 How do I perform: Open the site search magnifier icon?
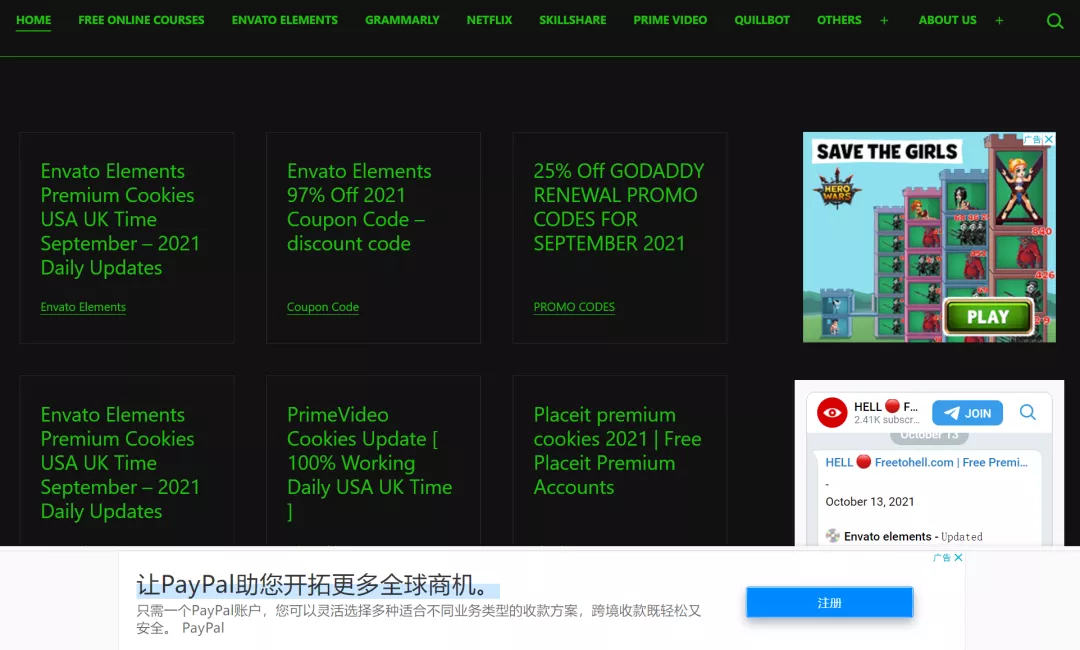coord(1055,21)
